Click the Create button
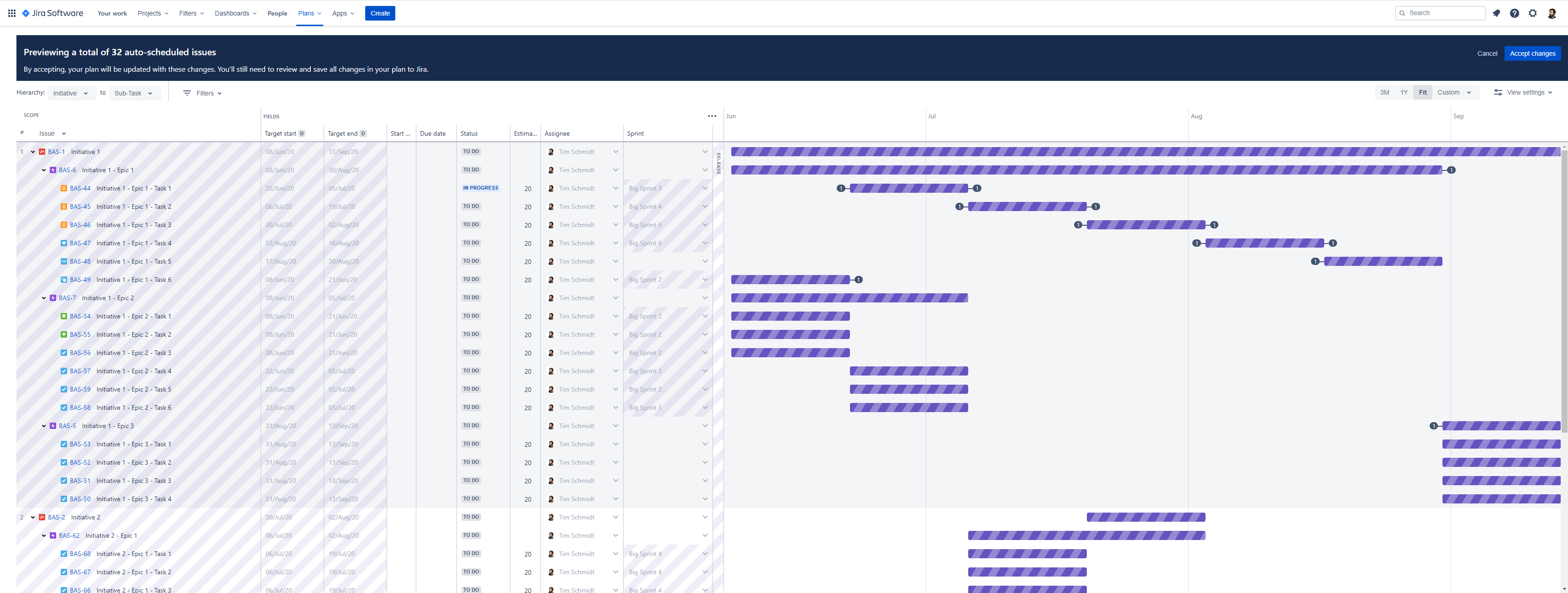Image resolution: width=1568 pixels, height=593 pixels. tap(380, 13)
